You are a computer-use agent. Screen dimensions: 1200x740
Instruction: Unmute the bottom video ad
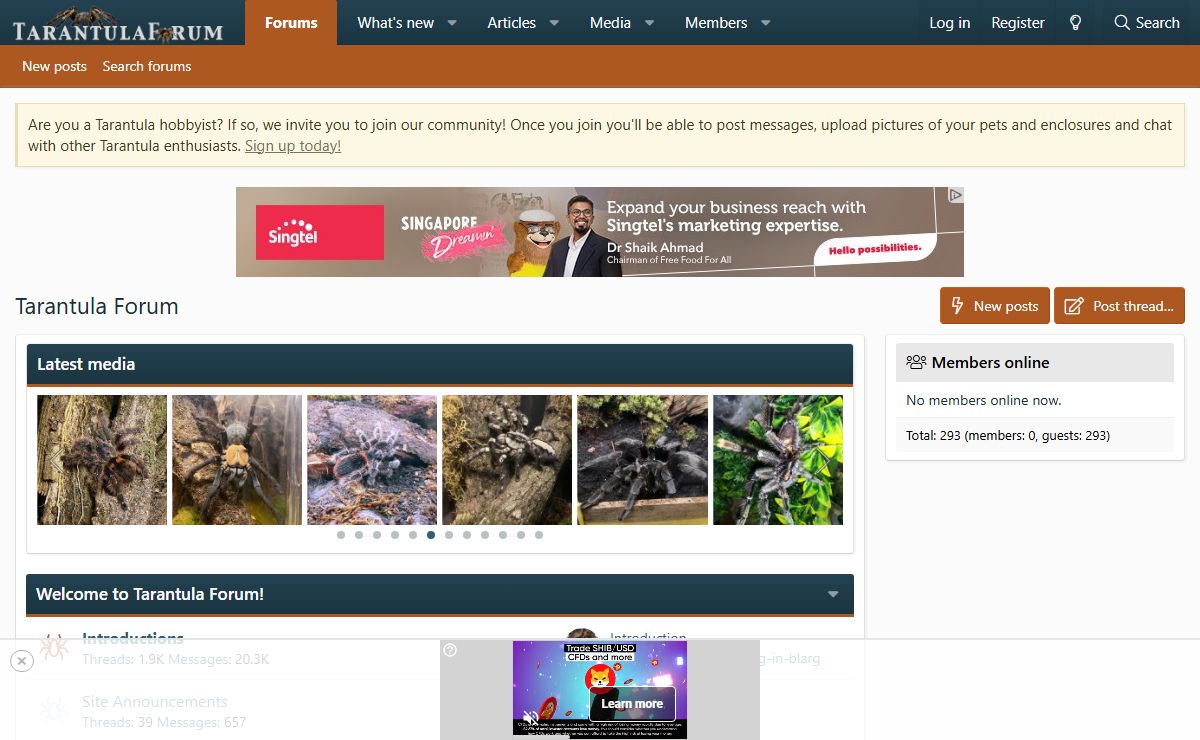(x=531, y=718)
